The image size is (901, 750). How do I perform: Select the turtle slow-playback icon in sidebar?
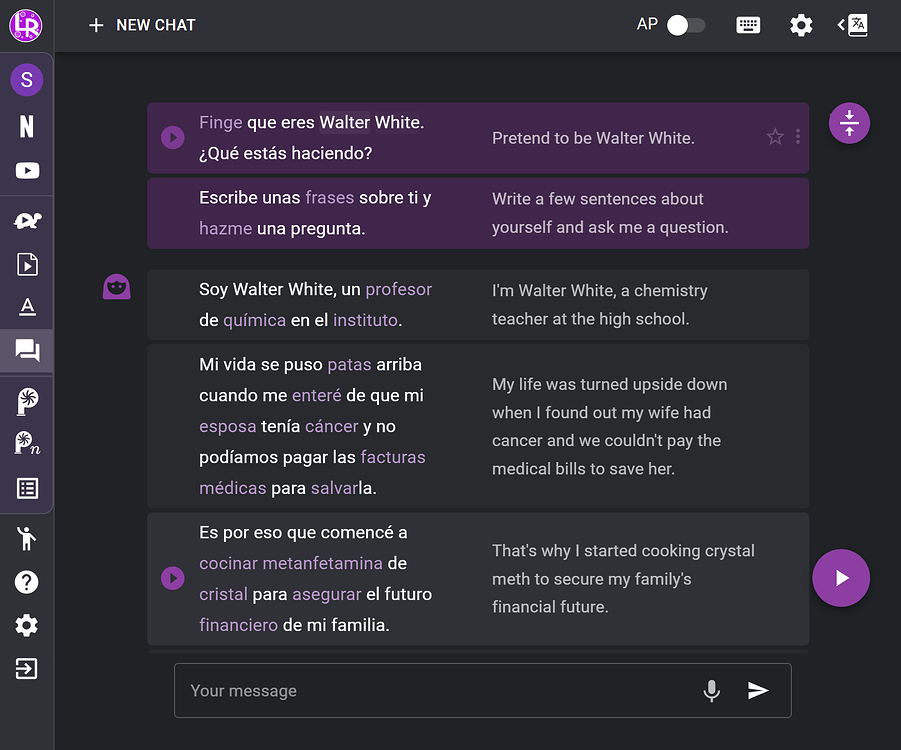[x=26, y=220]
